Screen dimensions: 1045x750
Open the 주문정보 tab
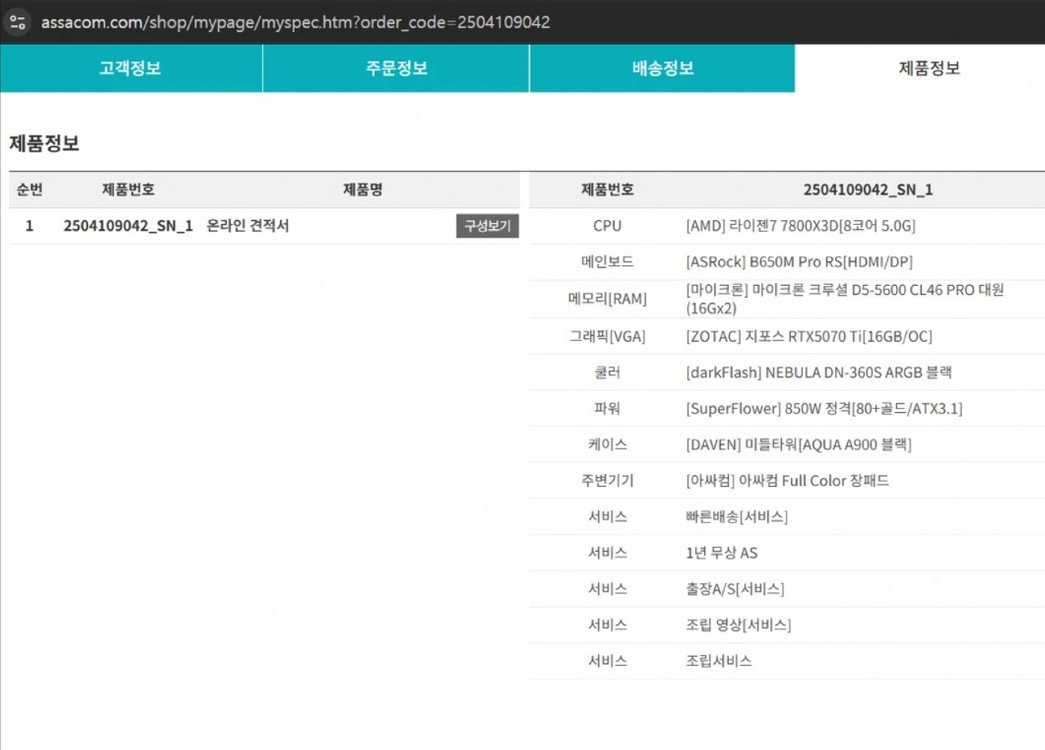click(x=394, y=68)
